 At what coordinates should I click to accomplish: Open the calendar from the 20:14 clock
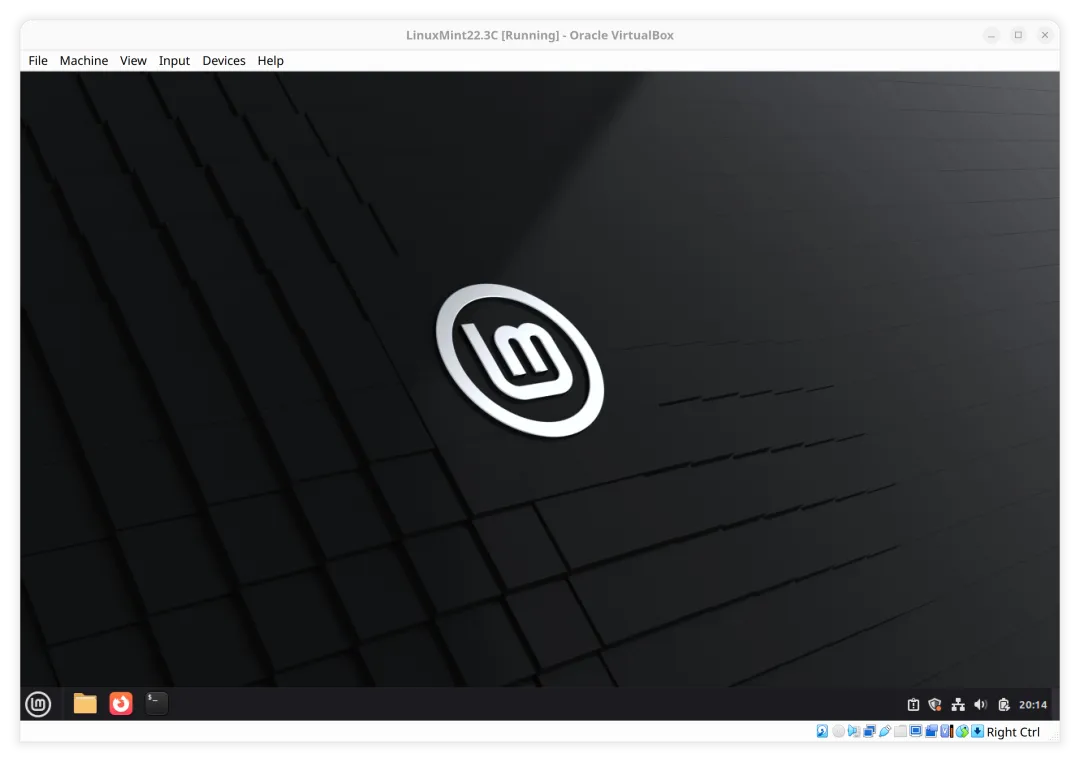click(x=1032, y=704)
